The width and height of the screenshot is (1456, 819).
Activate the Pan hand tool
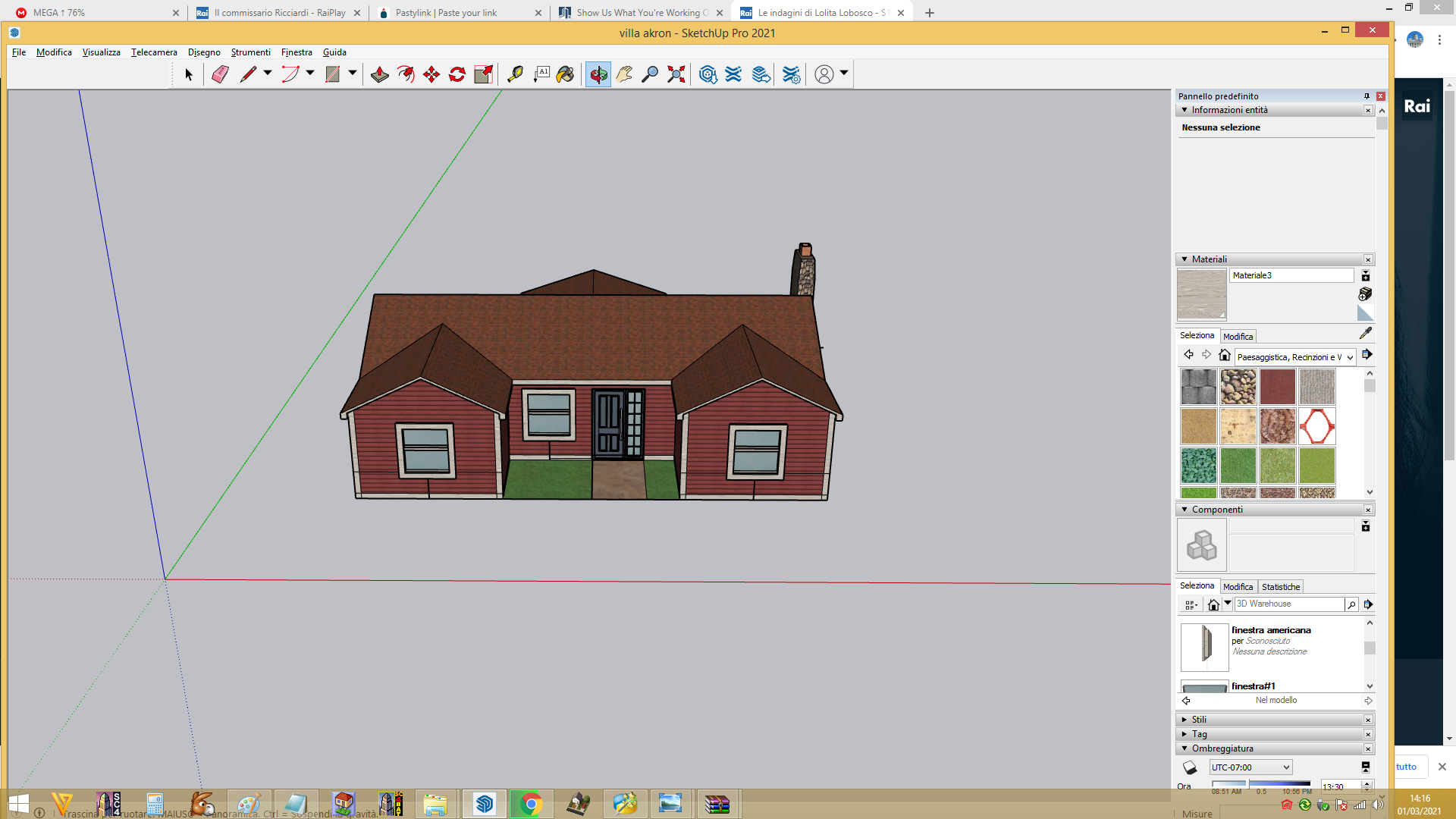[x=624, y=74]
